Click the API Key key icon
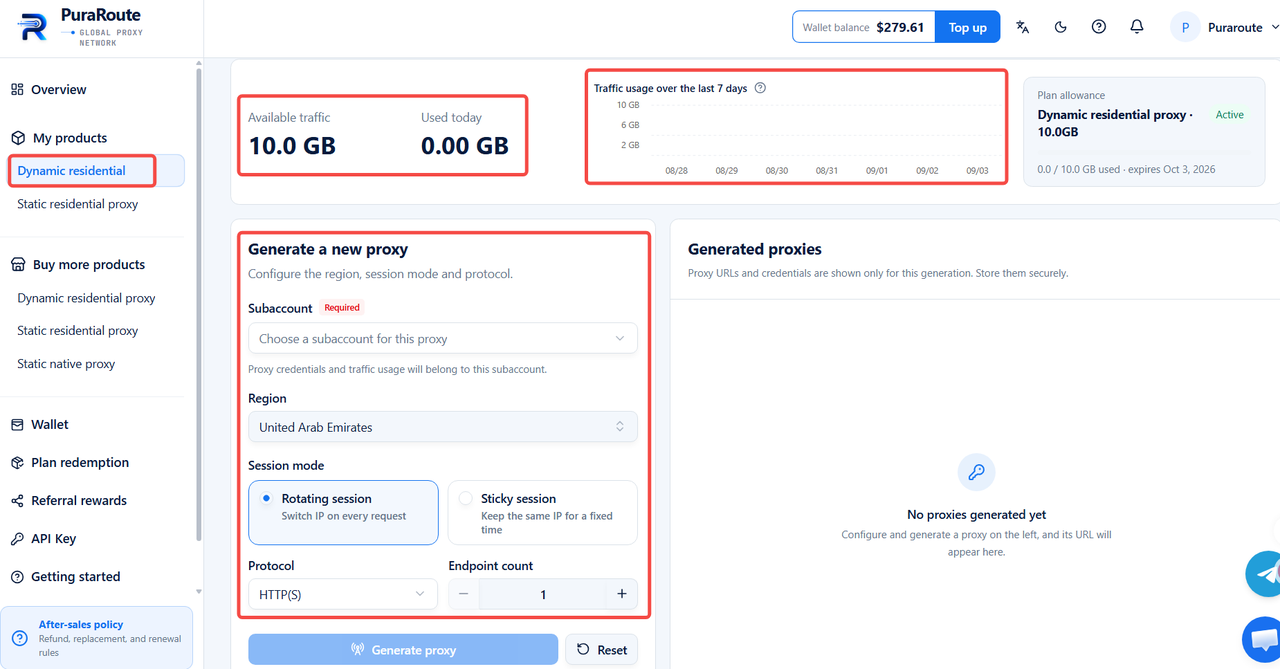Image resolution: width=1280 pixels, height=669 pixels. point(17,539)
